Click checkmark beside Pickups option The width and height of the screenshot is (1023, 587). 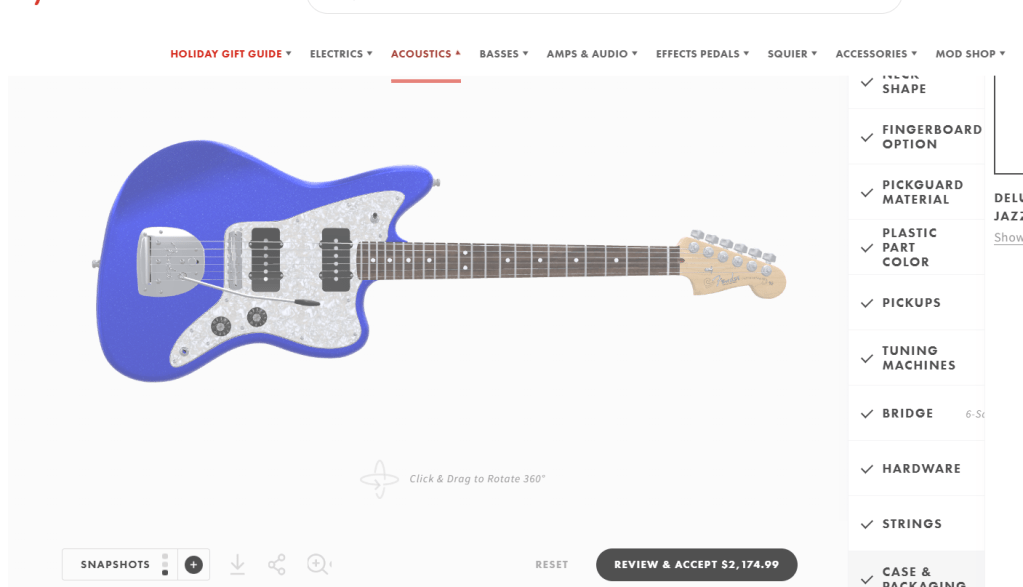[x=866, y=303]
